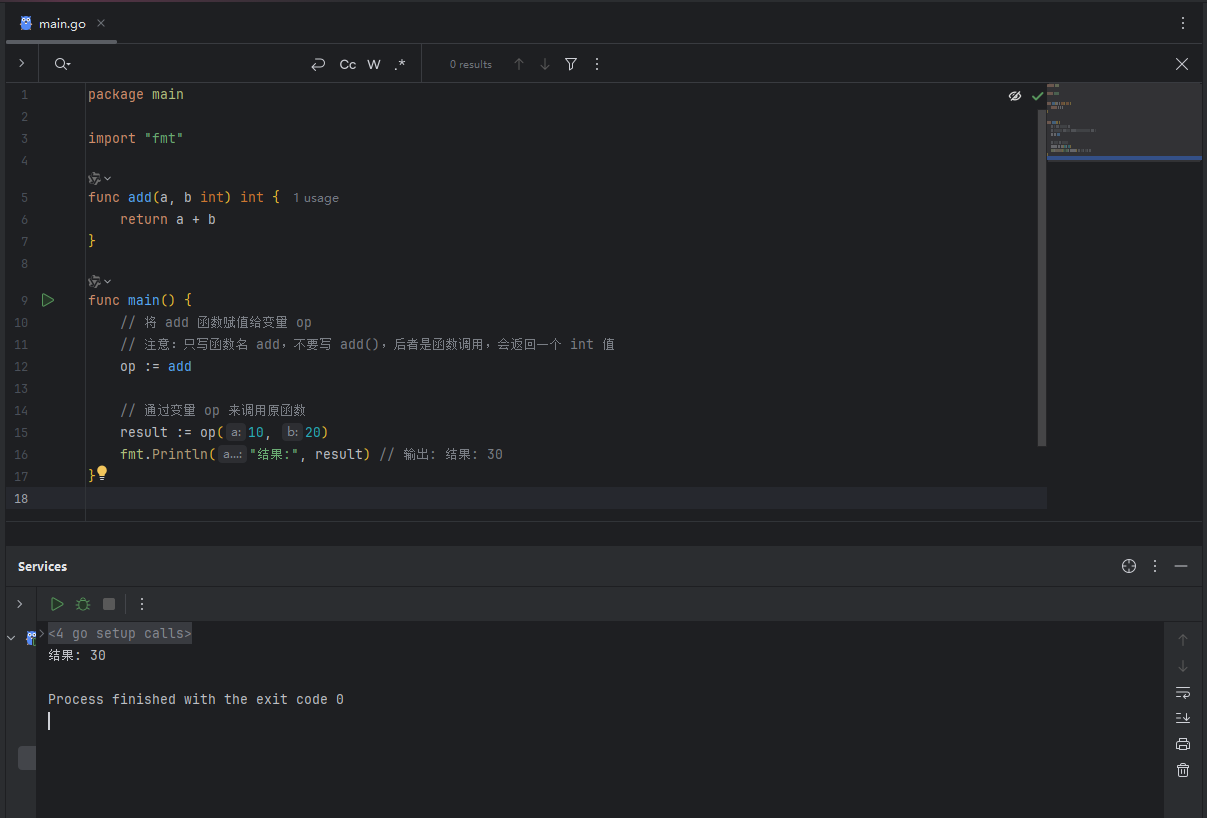The height and width of the screenshot is (818, 1207).
Task: Go to previous search occurrence
Action: click(x=519, y=64)
